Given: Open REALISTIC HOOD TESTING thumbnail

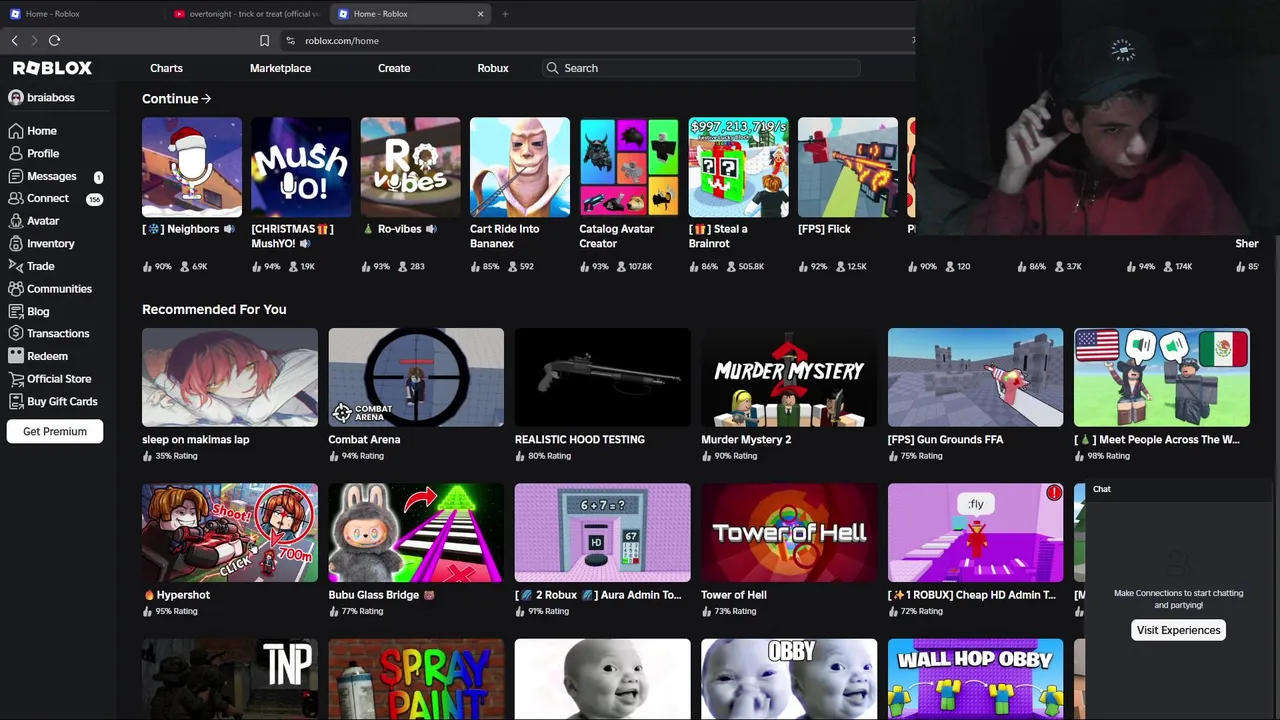Looking at the screenshot, I should [602, 377].
